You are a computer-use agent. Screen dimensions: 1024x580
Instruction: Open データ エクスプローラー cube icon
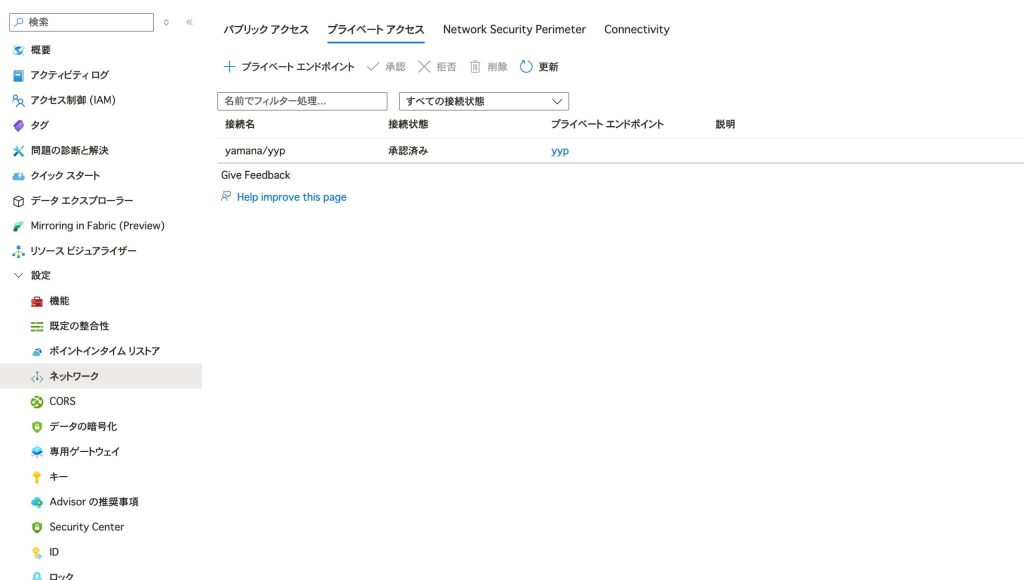(18, 201)
